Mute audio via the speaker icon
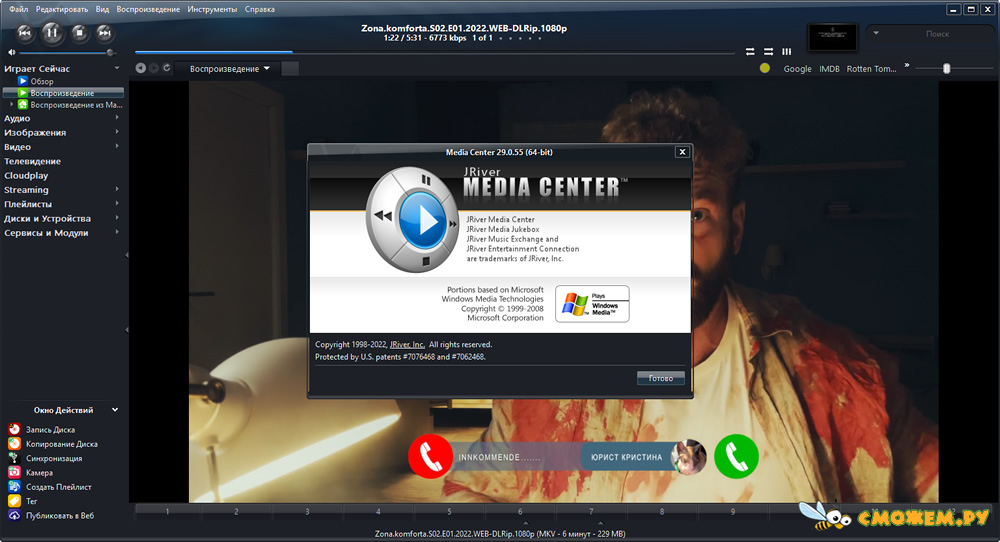The image size is (1000, 542). (11, 52)
